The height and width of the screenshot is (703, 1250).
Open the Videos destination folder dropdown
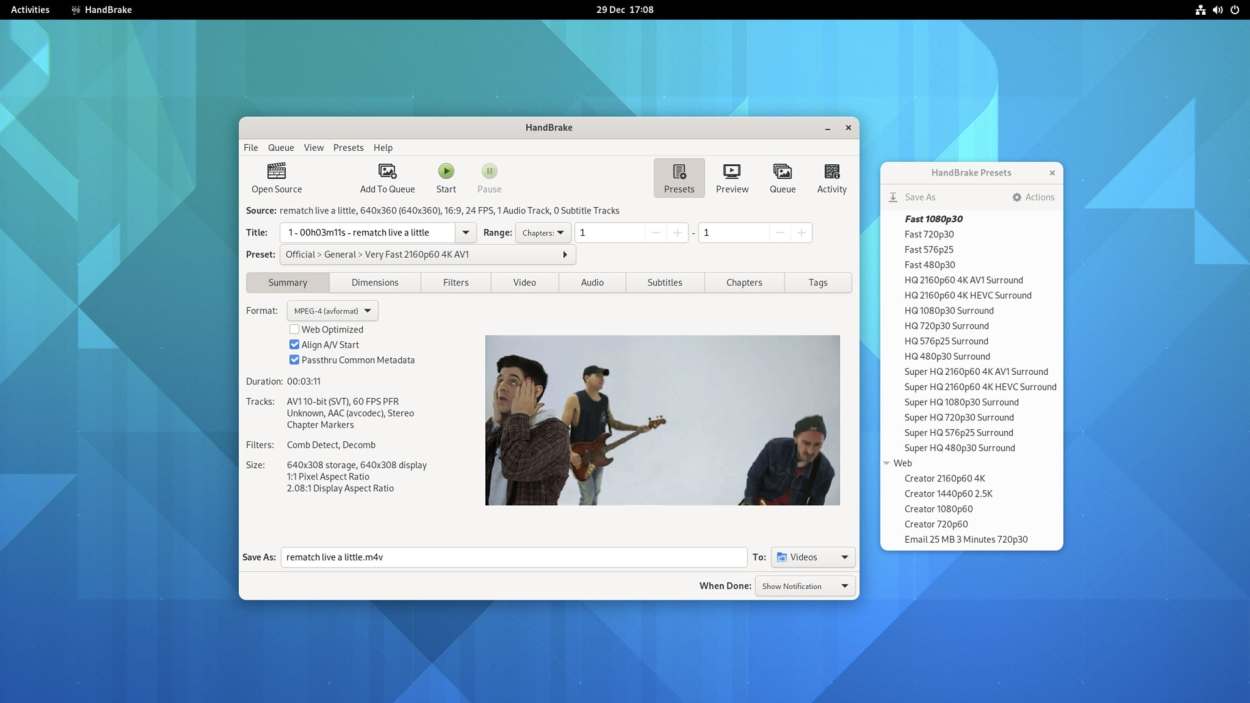tap(813, 557)
